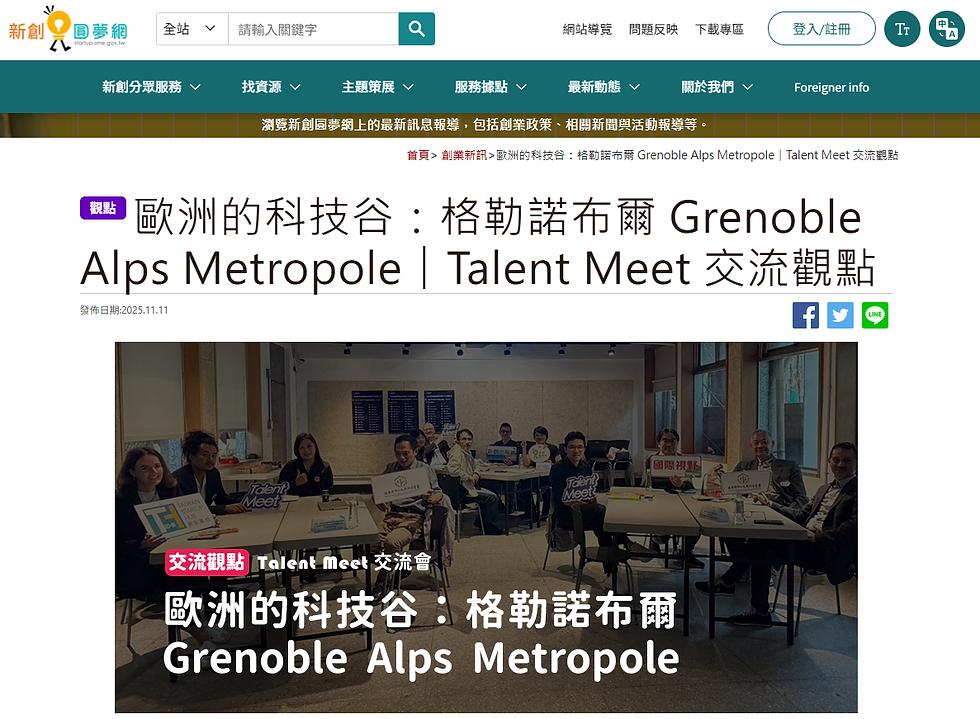Open the 最新動態 nav item

pos(604,87)
